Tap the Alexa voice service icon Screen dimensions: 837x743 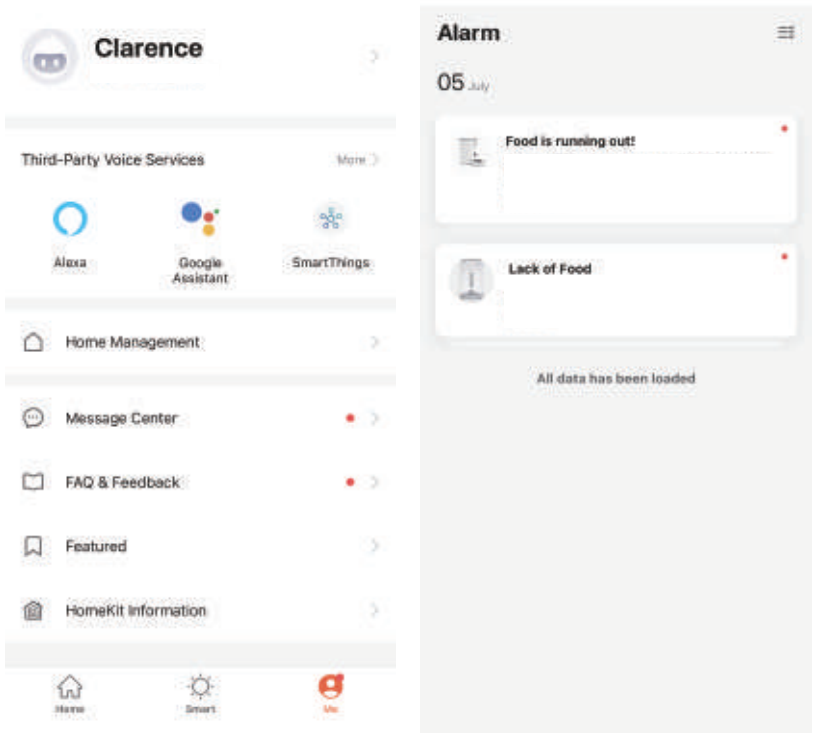[x=70, y=220]
